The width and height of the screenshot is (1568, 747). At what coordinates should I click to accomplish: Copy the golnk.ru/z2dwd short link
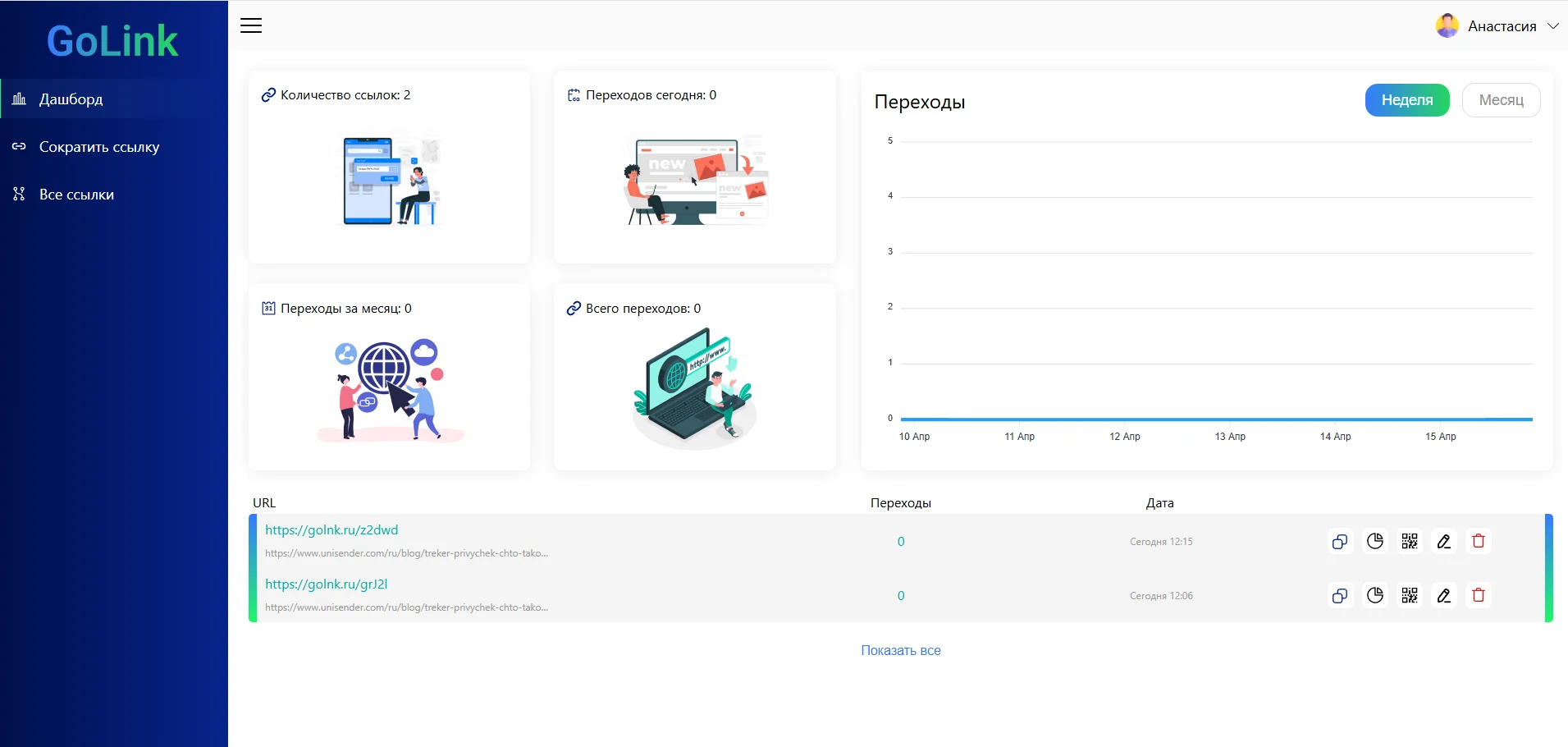click(1340, 542)
